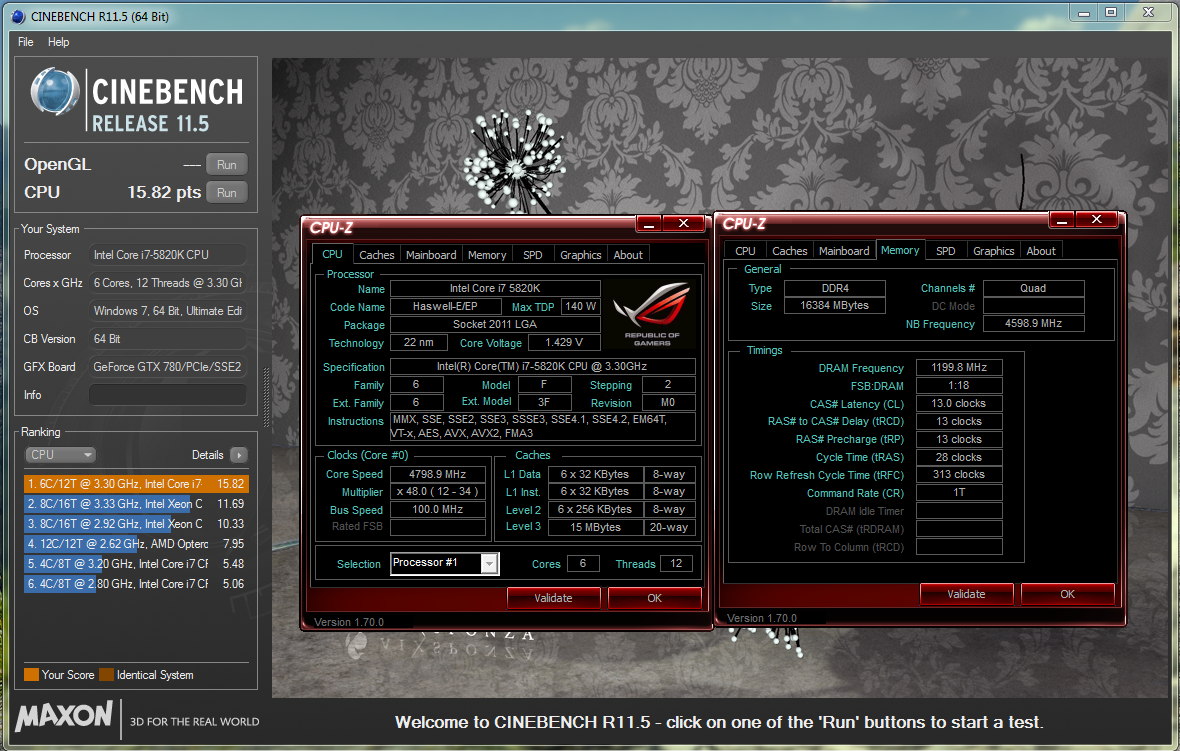Click the Cinebench title bar app icon
Viewport: 1180px width, 751px height.
pos(18,16)
